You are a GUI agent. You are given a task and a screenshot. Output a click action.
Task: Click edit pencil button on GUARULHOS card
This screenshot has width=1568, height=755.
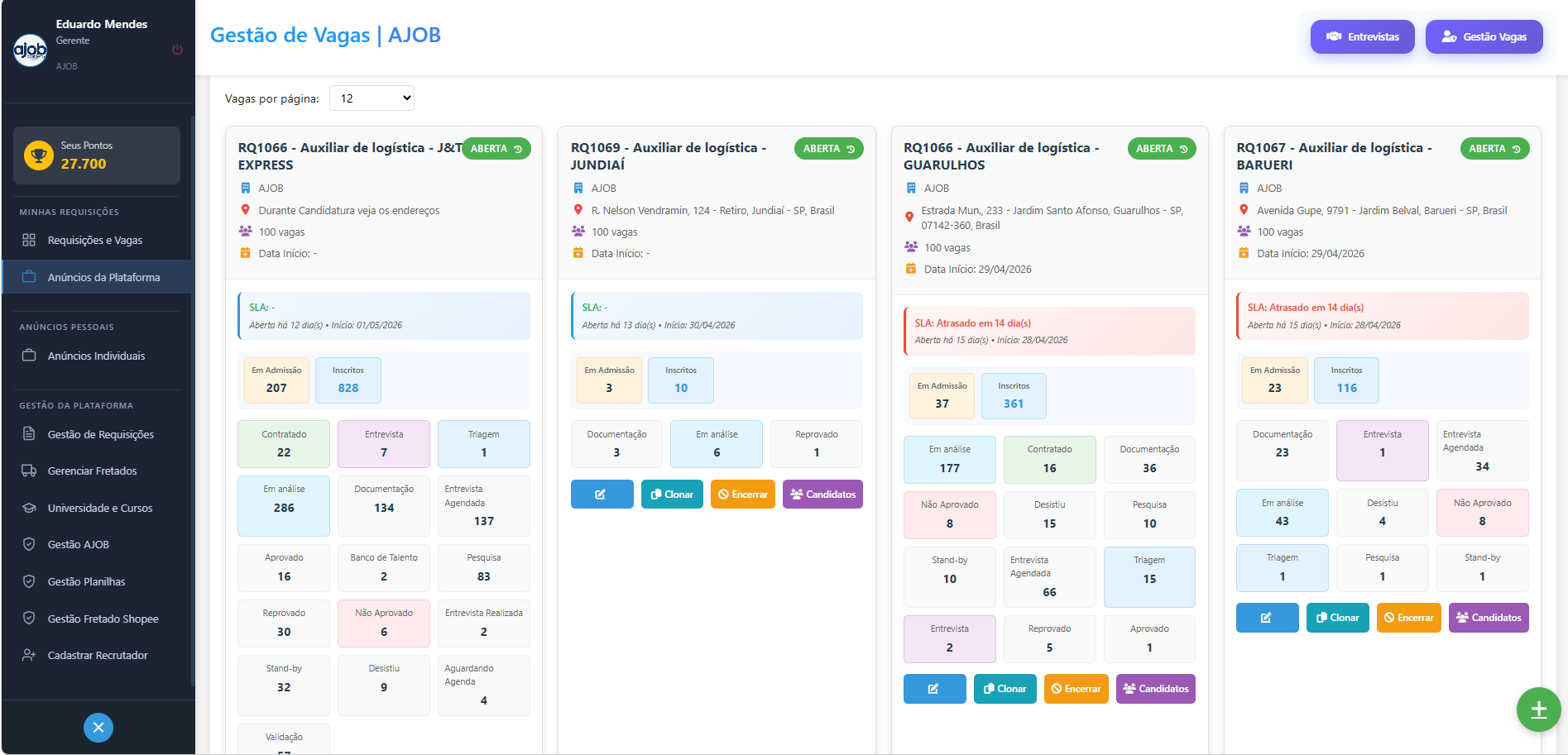pos(934,689)
